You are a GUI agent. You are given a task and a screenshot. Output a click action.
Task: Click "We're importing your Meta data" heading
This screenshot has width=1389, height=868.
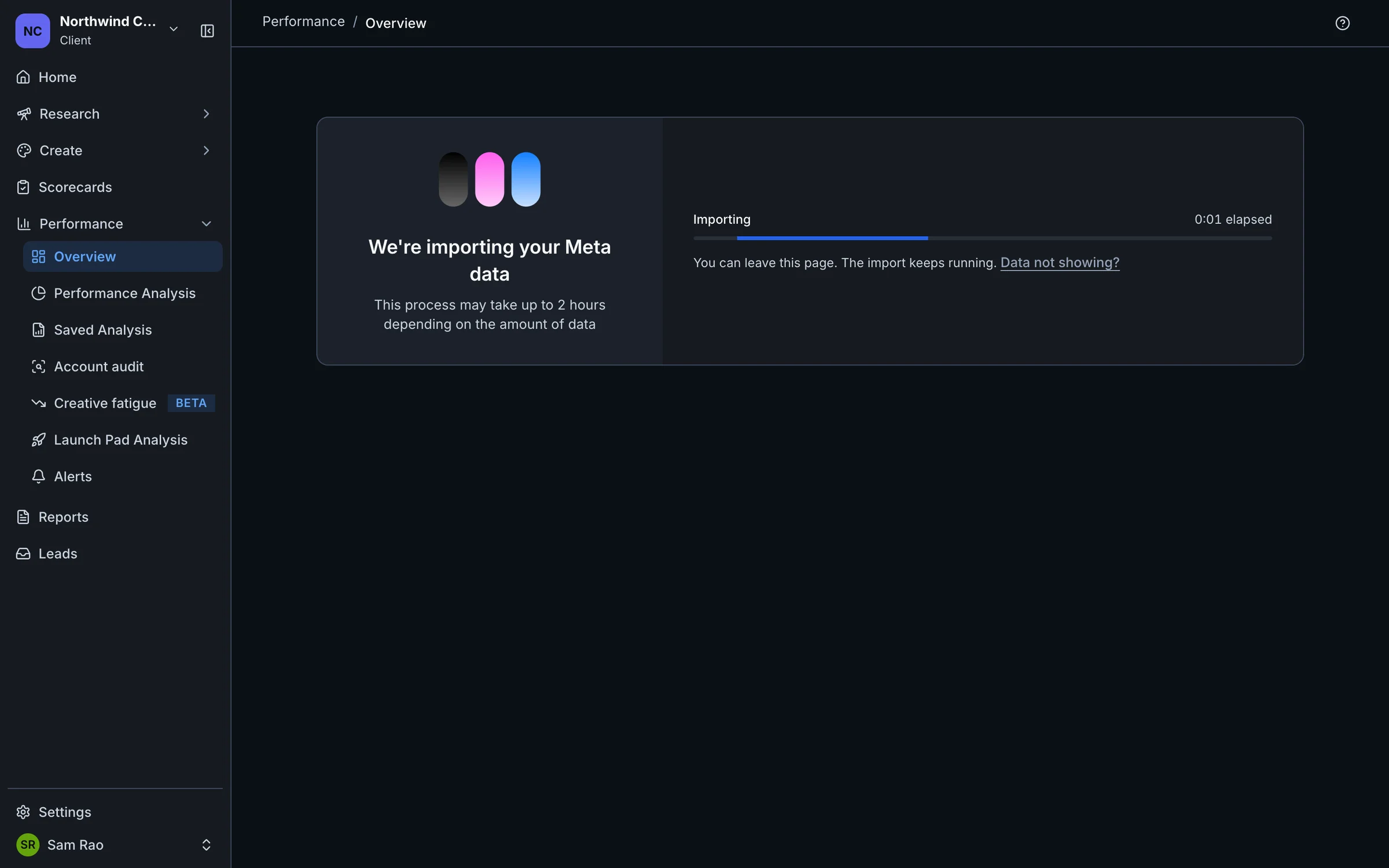click(490, 260)
